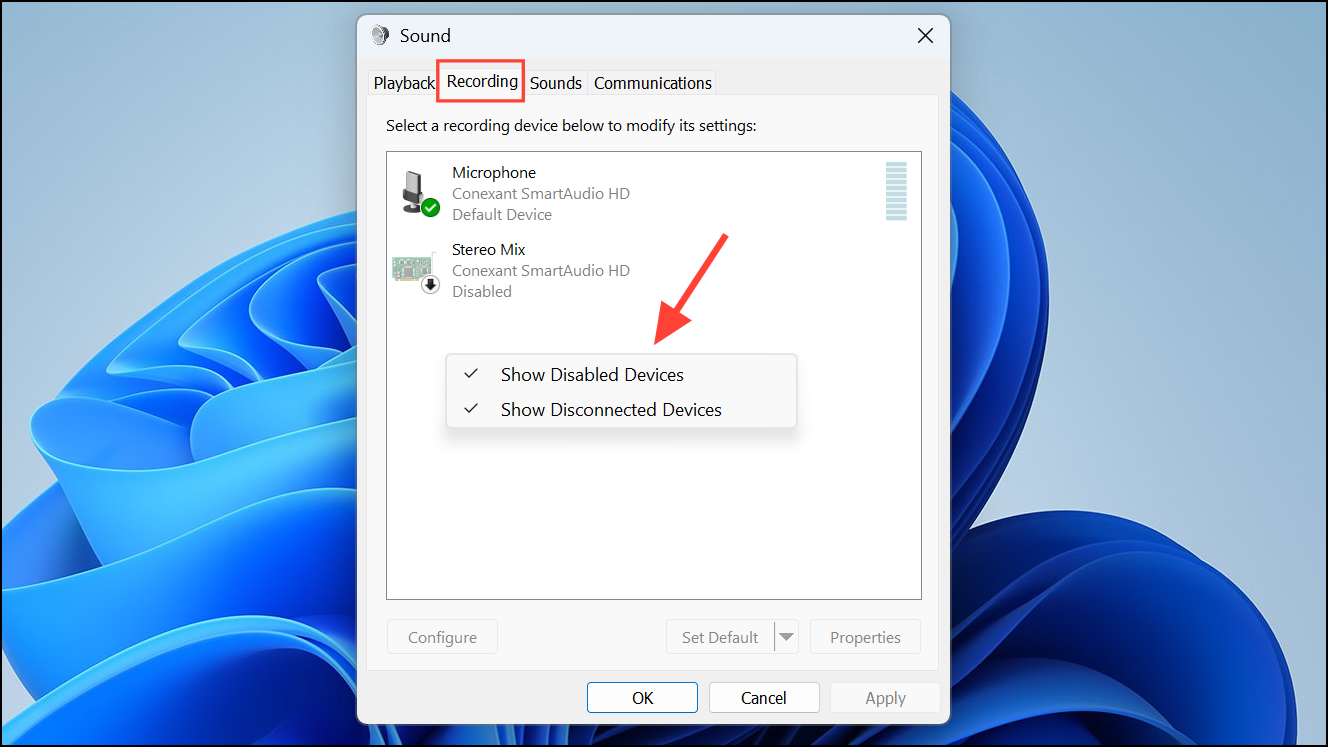Click the Default Device status text

tap(502, 214)
